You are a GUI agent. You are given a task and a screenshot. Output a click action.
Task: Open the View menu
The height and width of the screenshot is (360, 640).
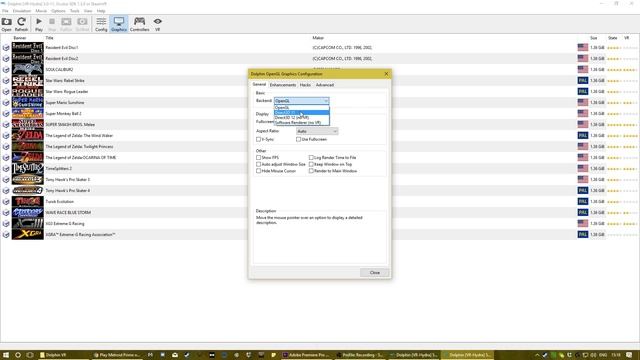pos(88,11)
